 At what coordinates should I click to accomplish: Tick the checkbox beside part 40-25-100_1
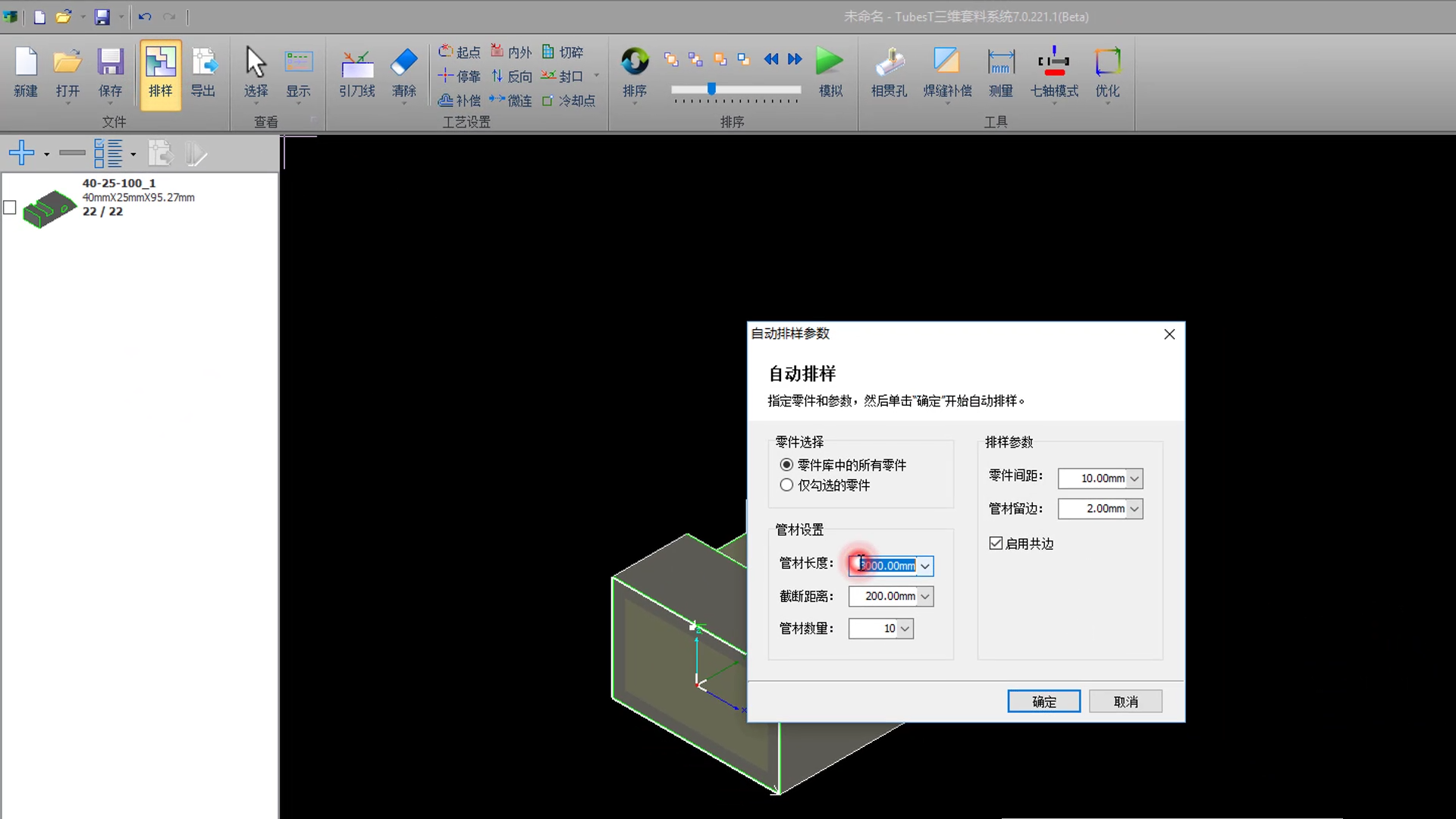click(x=10, y=207)
